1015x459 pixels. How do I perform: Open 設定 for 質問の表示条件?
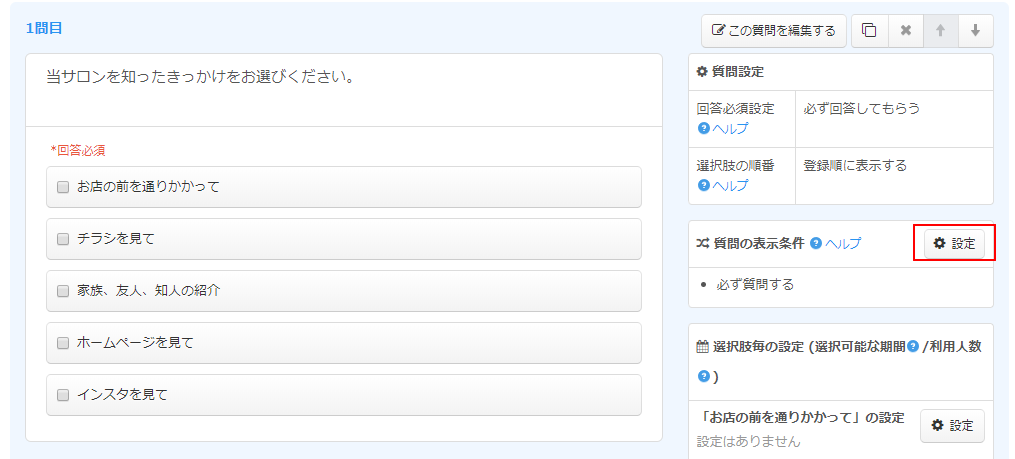click(954, 244)
